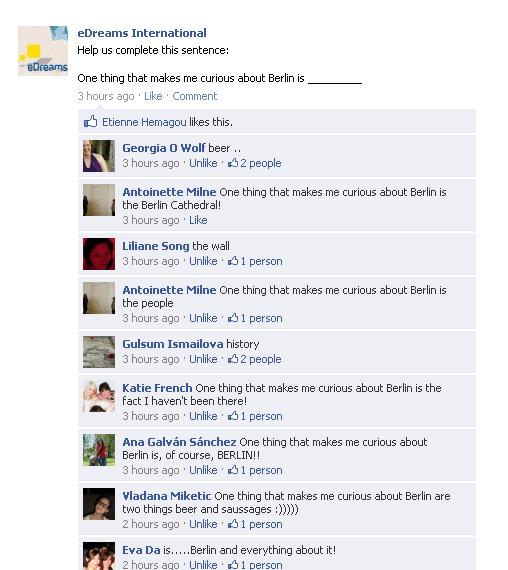The image size is (508, 570).
Task: Click the thumbs-up icon beside Etienne Hemagou
Action: [x=91, y=121]
